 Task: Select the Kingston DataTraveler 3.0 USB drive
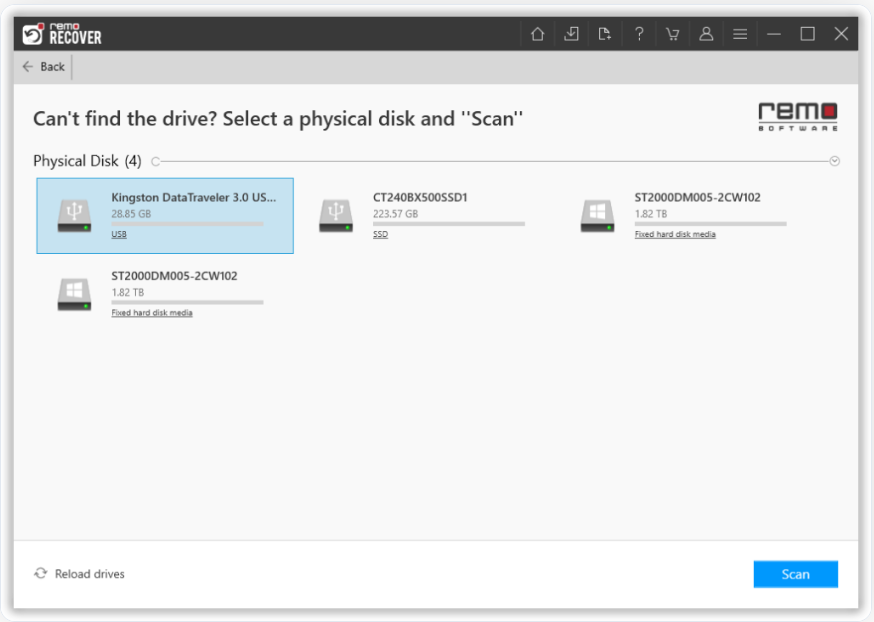165,215
